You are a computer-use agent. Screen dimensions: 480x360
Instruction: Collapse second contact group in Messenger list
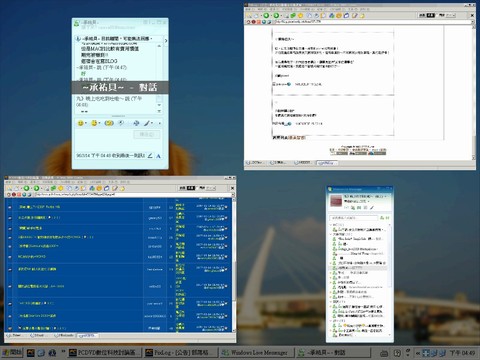coord(331,234)
